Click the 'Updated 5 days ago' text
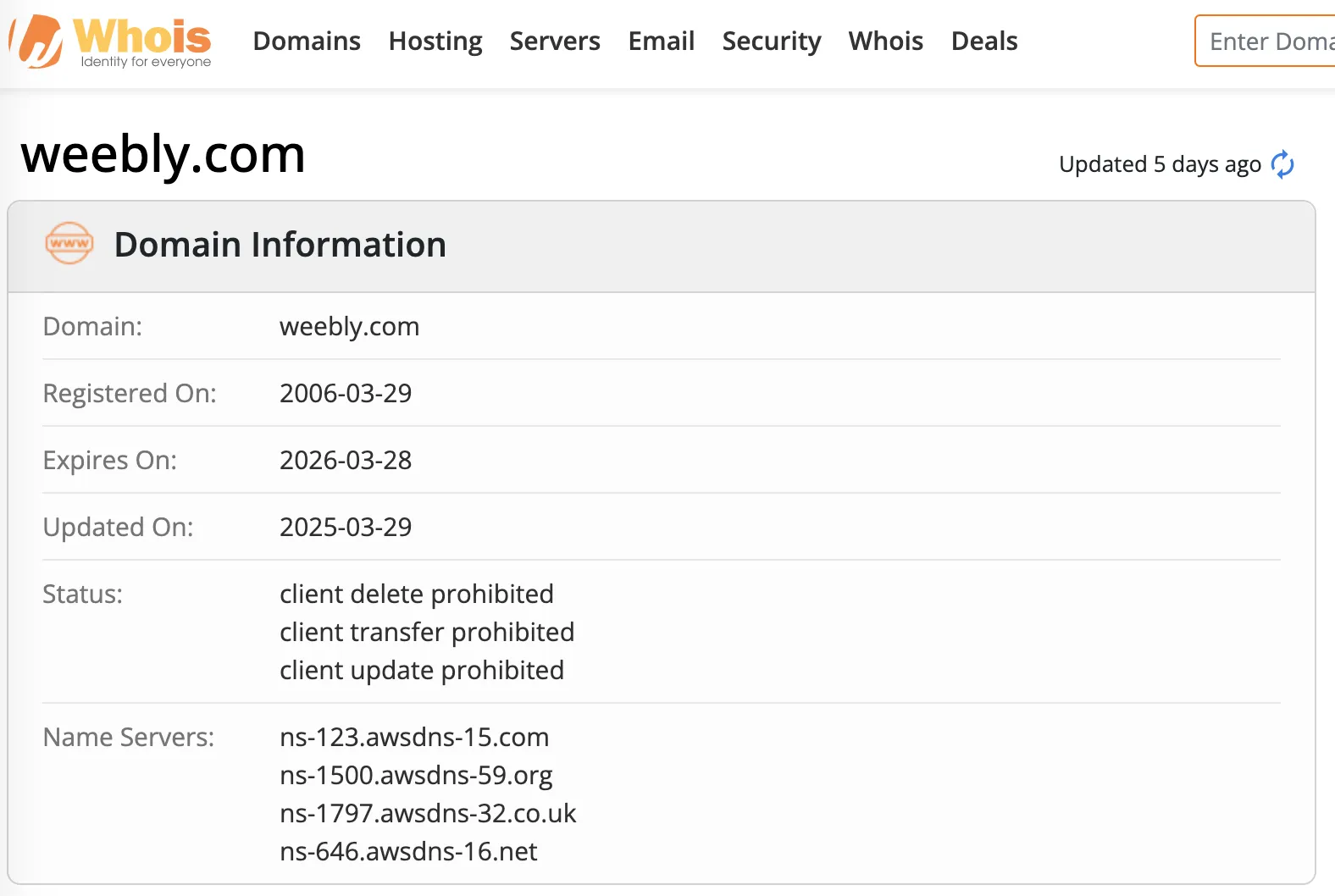This screenshot has height=896, width=1335. click(1160, 164)
